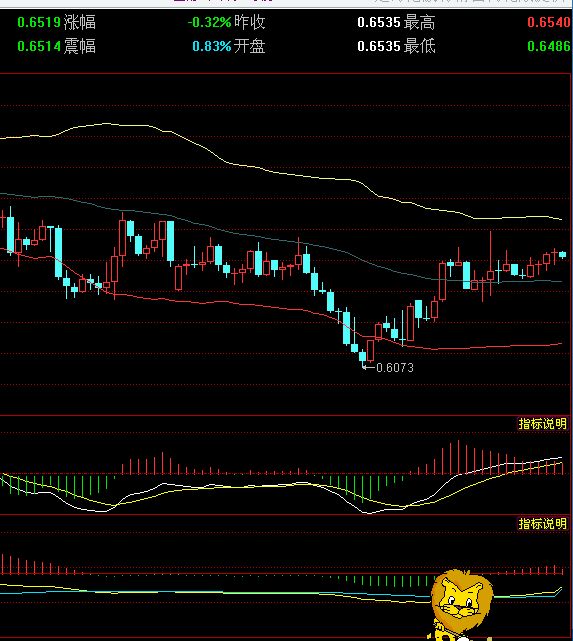Click the 涨幅 value -0.32%
The image size is (573, 641).
(209, 22)
